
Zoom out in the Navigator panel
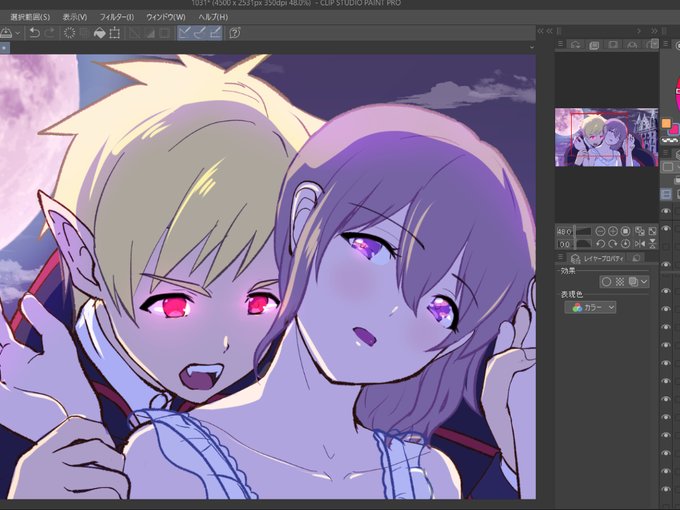click(600, 231)
